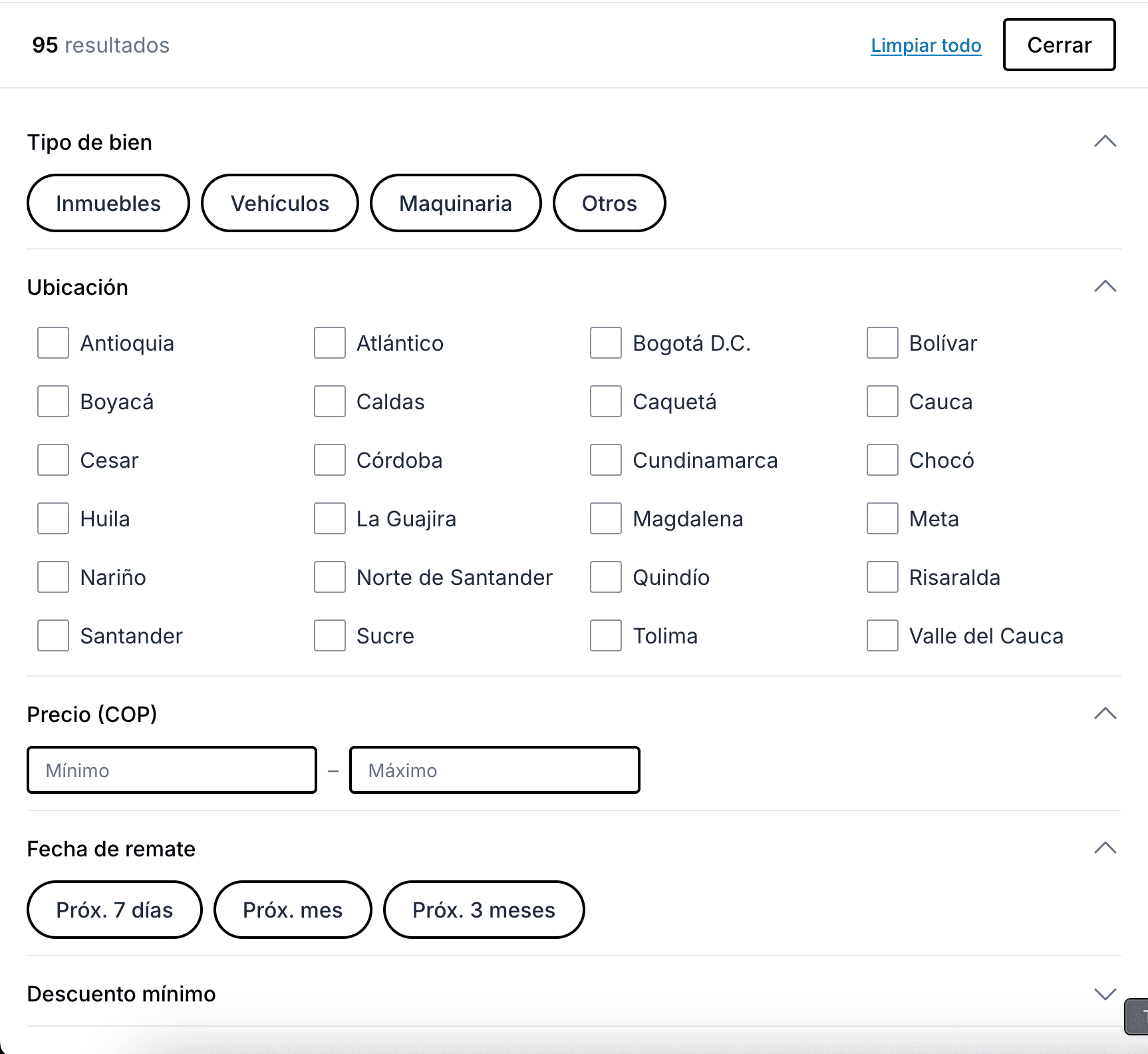The height and width of the screenshot is (1054, 1148).
Task: Choose the Maquinaria filter chip
Action: (x=456, y=203)
